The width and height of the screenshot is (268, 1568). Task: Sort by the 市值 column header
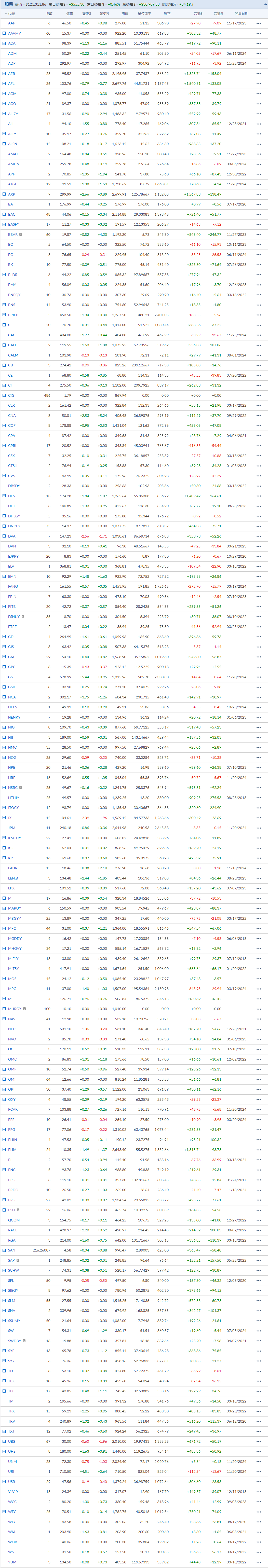(x=125, y=13)
